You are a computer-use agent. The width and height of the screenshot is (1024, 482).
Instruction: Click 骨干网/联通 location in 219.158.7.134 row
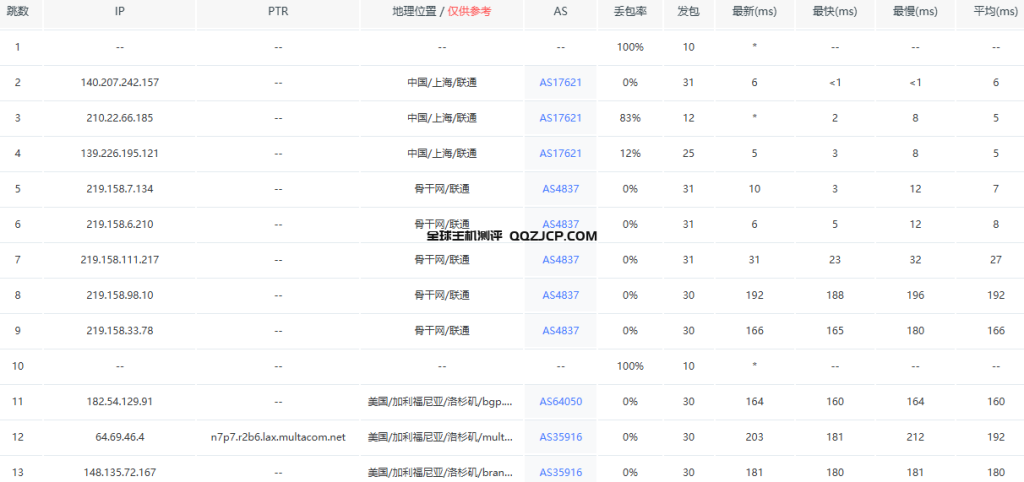pos(442,189)
